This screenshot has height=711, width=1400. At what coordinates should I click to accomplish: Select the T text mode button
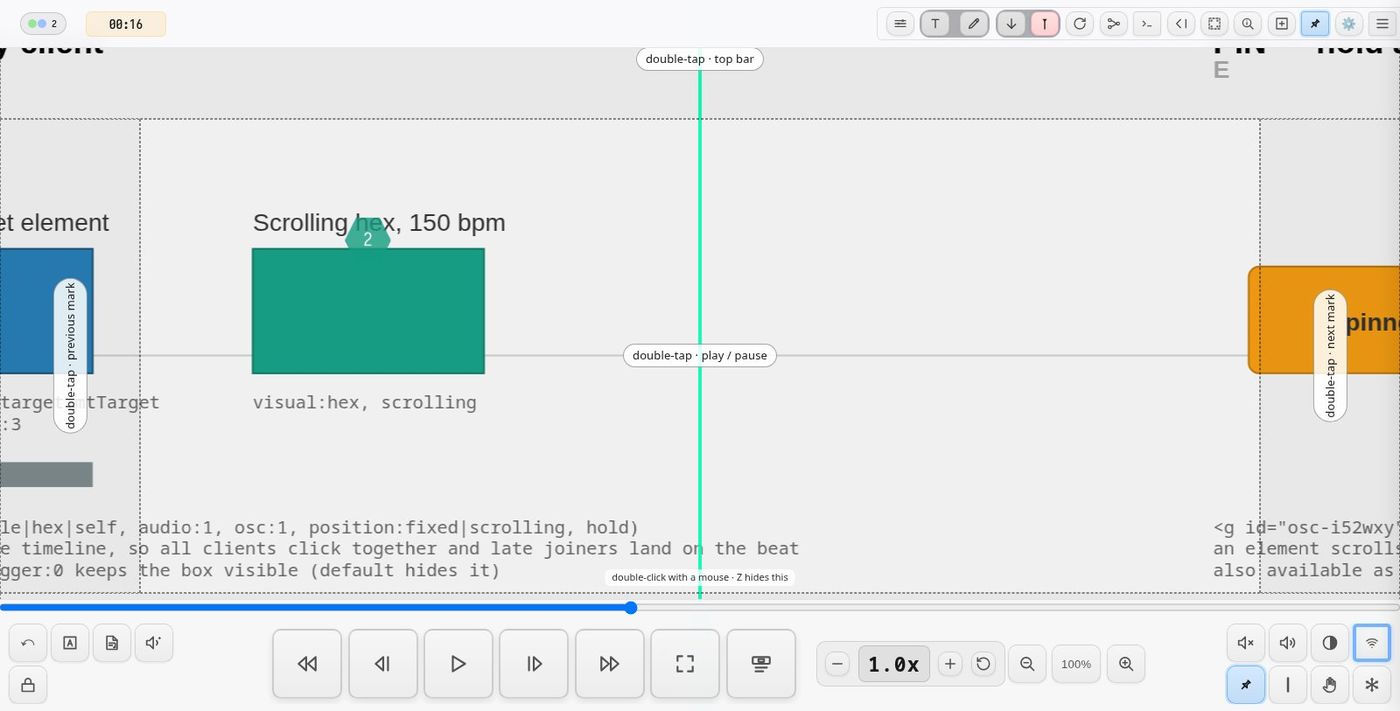coord(935,24)
